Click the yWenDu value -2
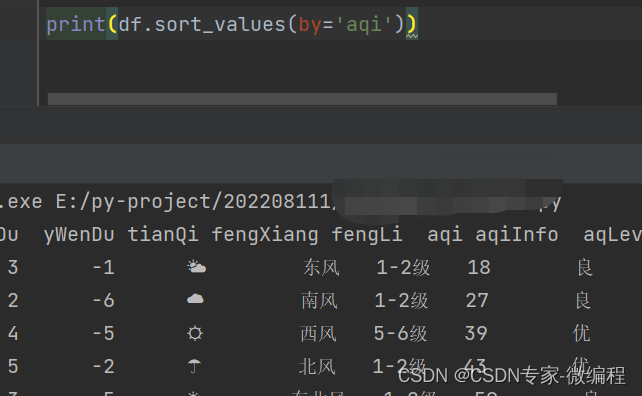The width and height of the screenshot is (642, 396). click(x=104, y=366)
